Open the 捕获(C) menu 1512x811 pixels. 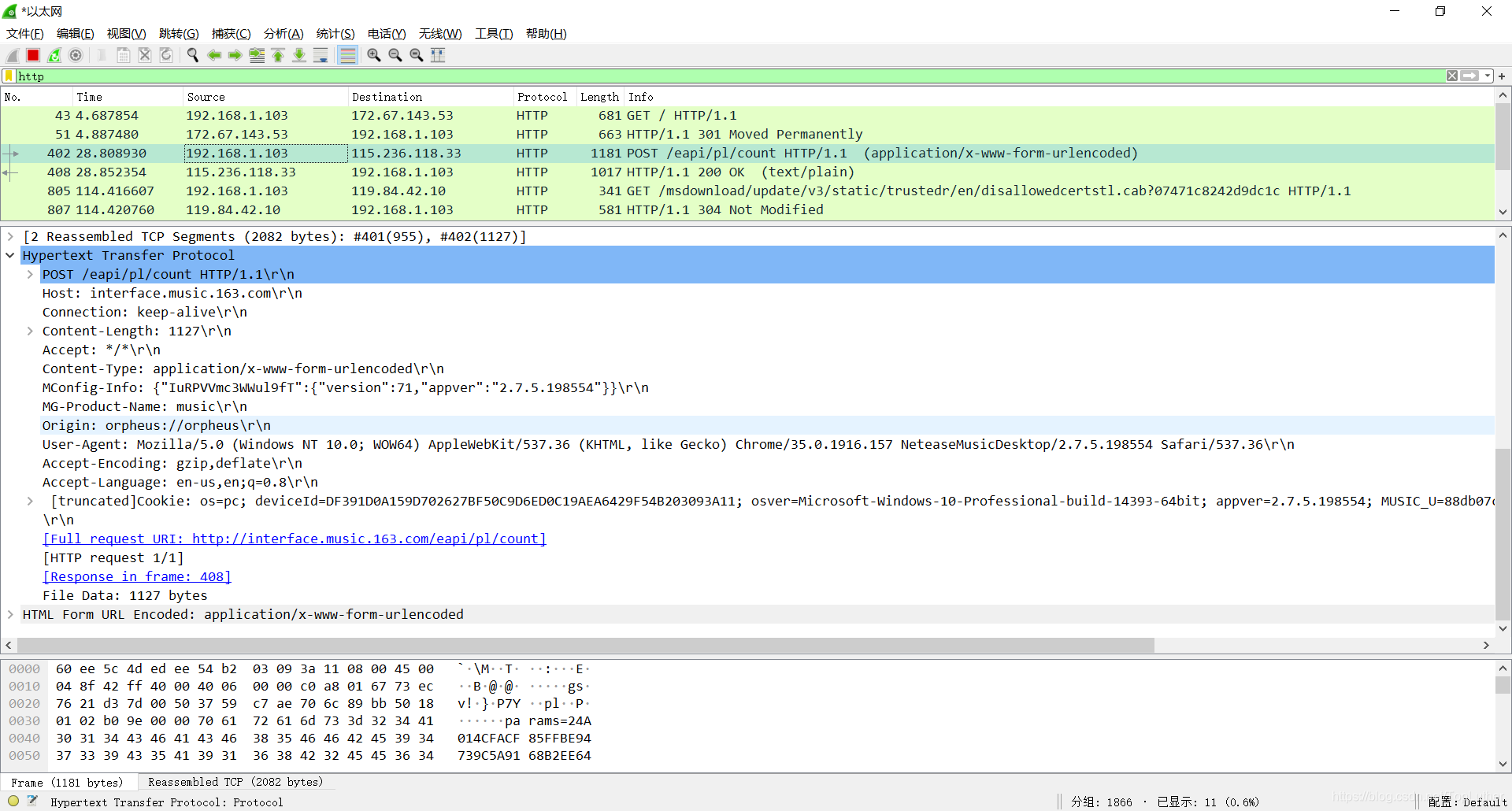point(232,34)
